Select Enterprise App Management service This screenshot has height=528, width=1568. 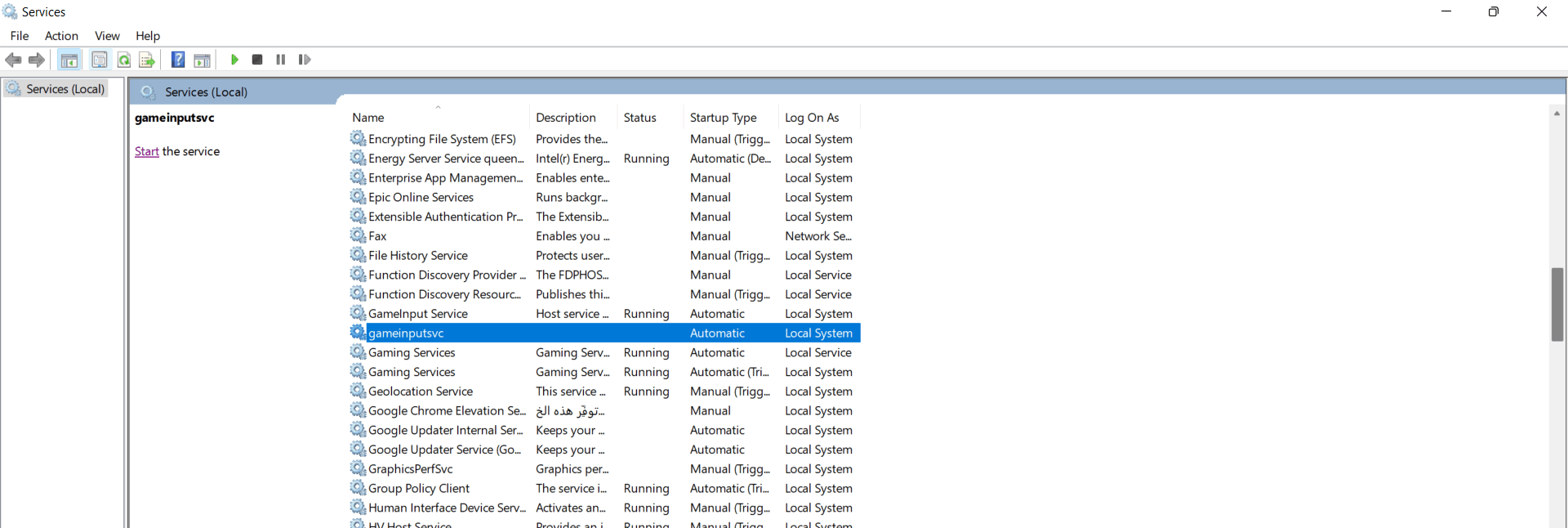(x=604, y=178)
